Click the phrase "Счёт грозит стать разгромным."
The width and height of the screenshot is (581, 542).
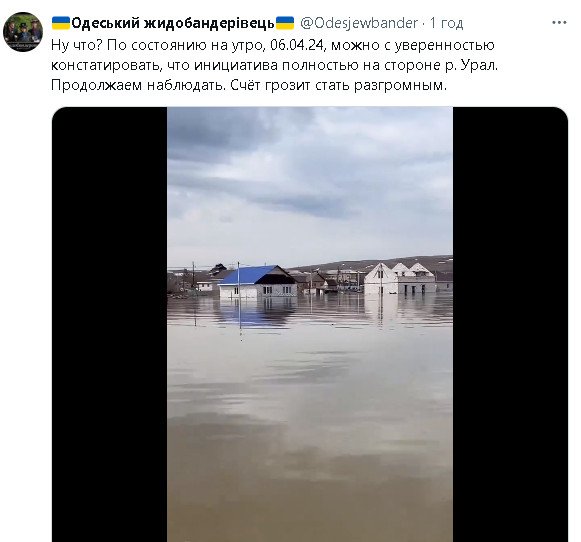tap(339, 85)
